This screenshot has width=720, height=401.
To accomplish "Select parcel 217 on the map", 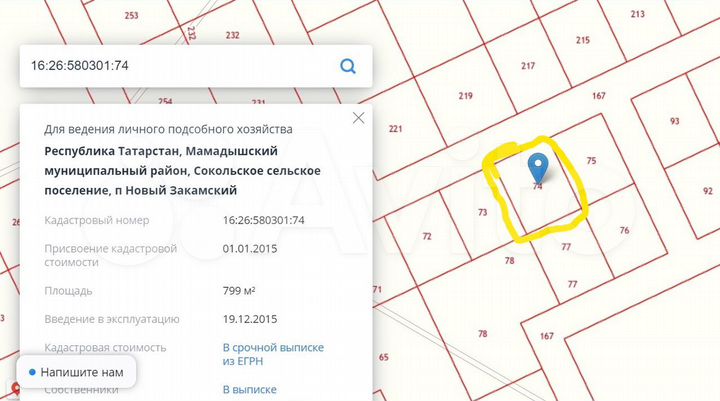I will pyautogui.click(x=528, y=66).
